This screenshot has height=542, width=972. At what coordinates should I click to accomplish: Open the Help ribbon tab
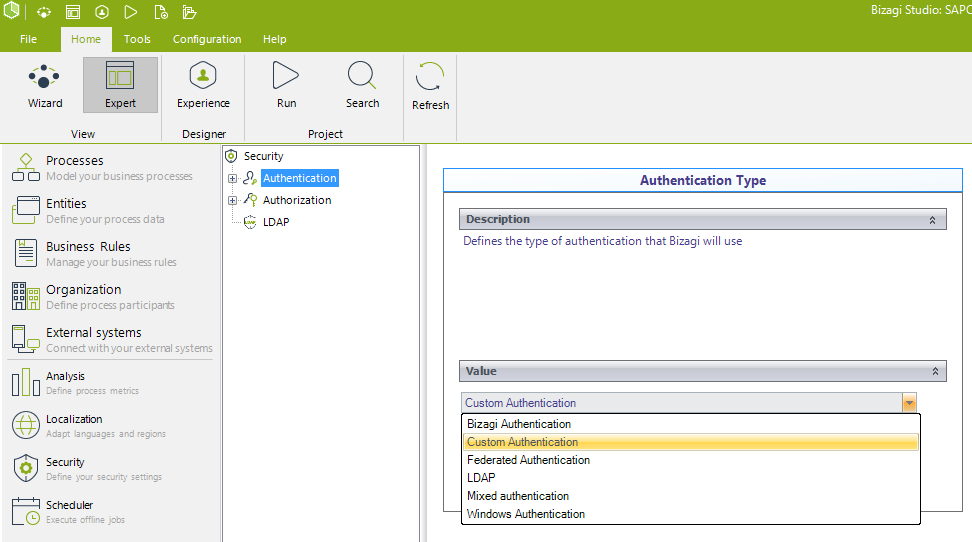pos(274,39)
